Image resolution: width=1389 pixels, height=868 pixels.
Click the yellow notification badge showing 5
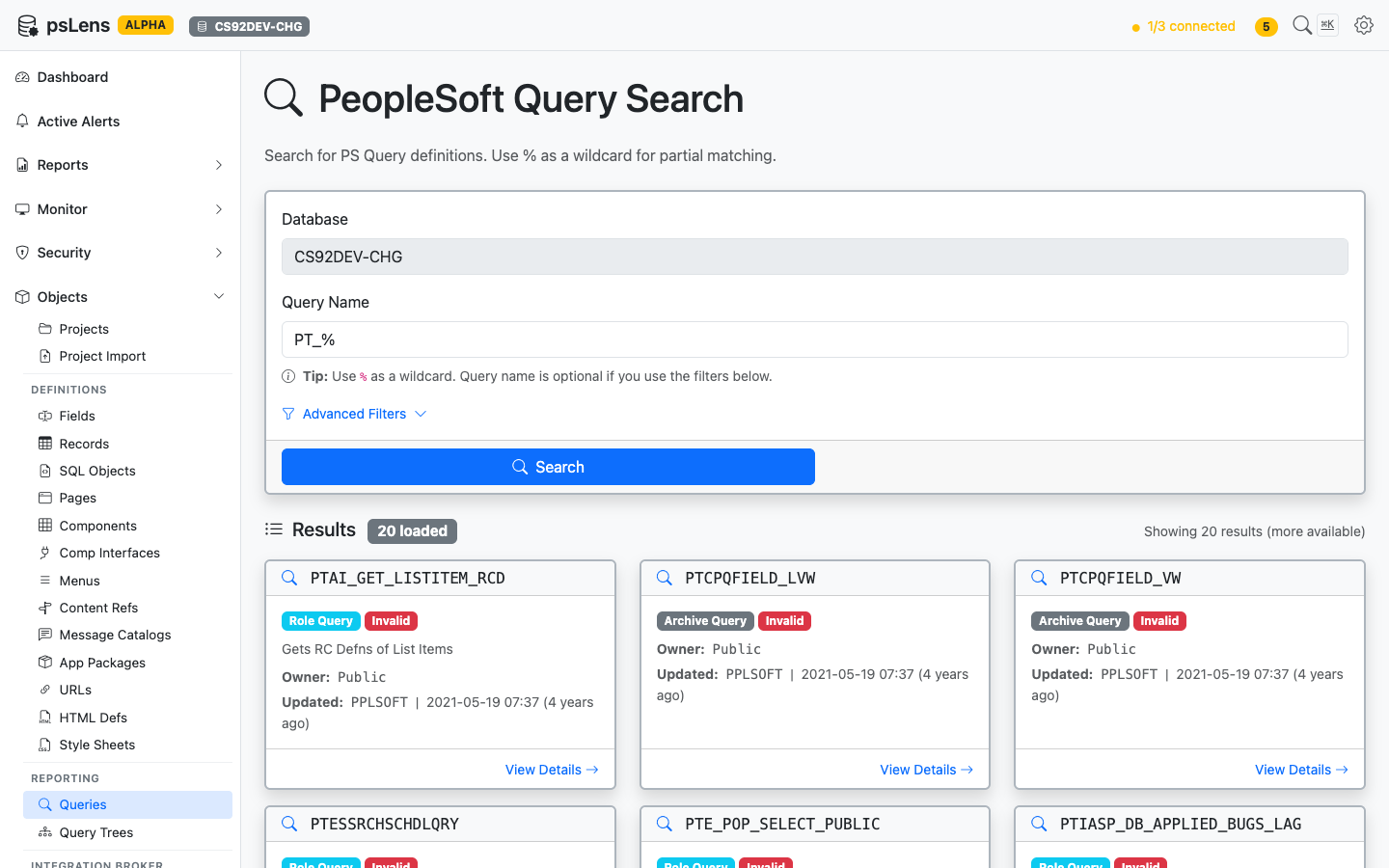[x=1266, y=27]
